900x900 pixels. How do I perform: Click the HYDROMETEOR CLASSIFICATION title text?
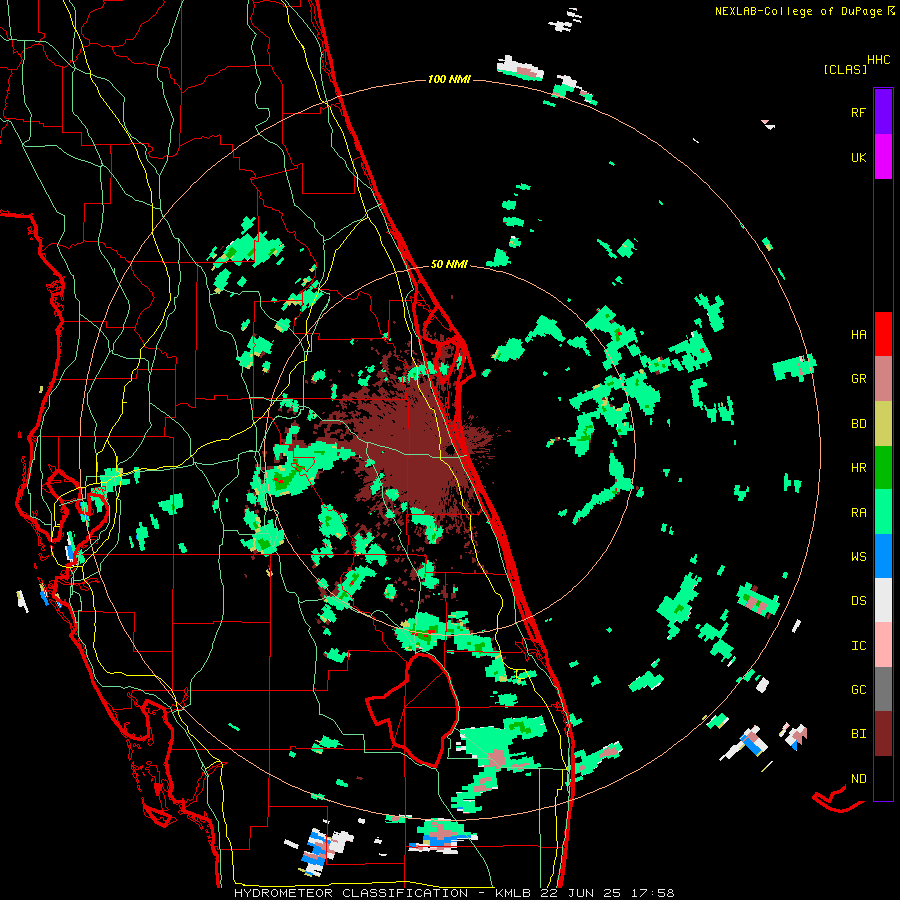tap(351, 893)
